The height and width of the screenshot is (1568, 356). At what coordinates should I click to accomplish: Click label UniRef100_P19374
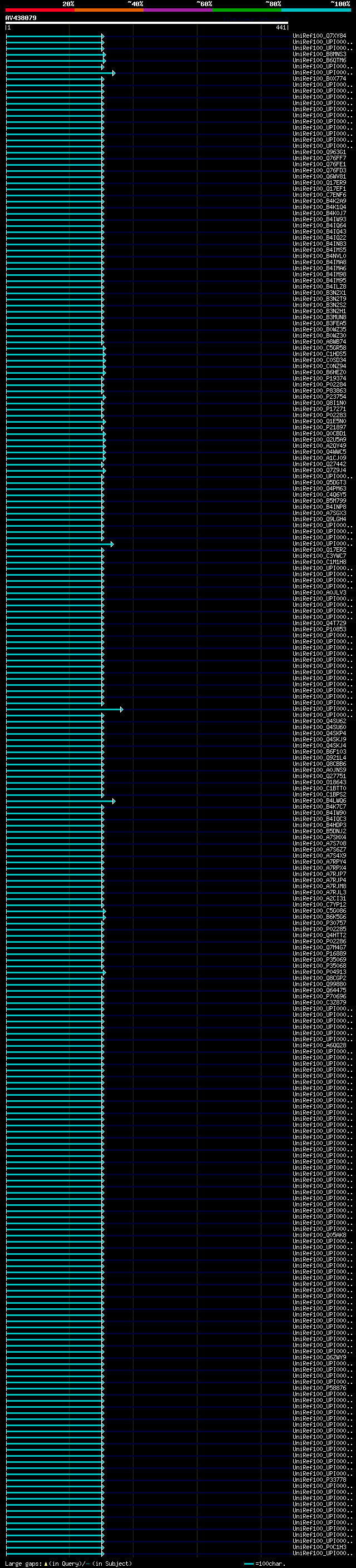319,379
